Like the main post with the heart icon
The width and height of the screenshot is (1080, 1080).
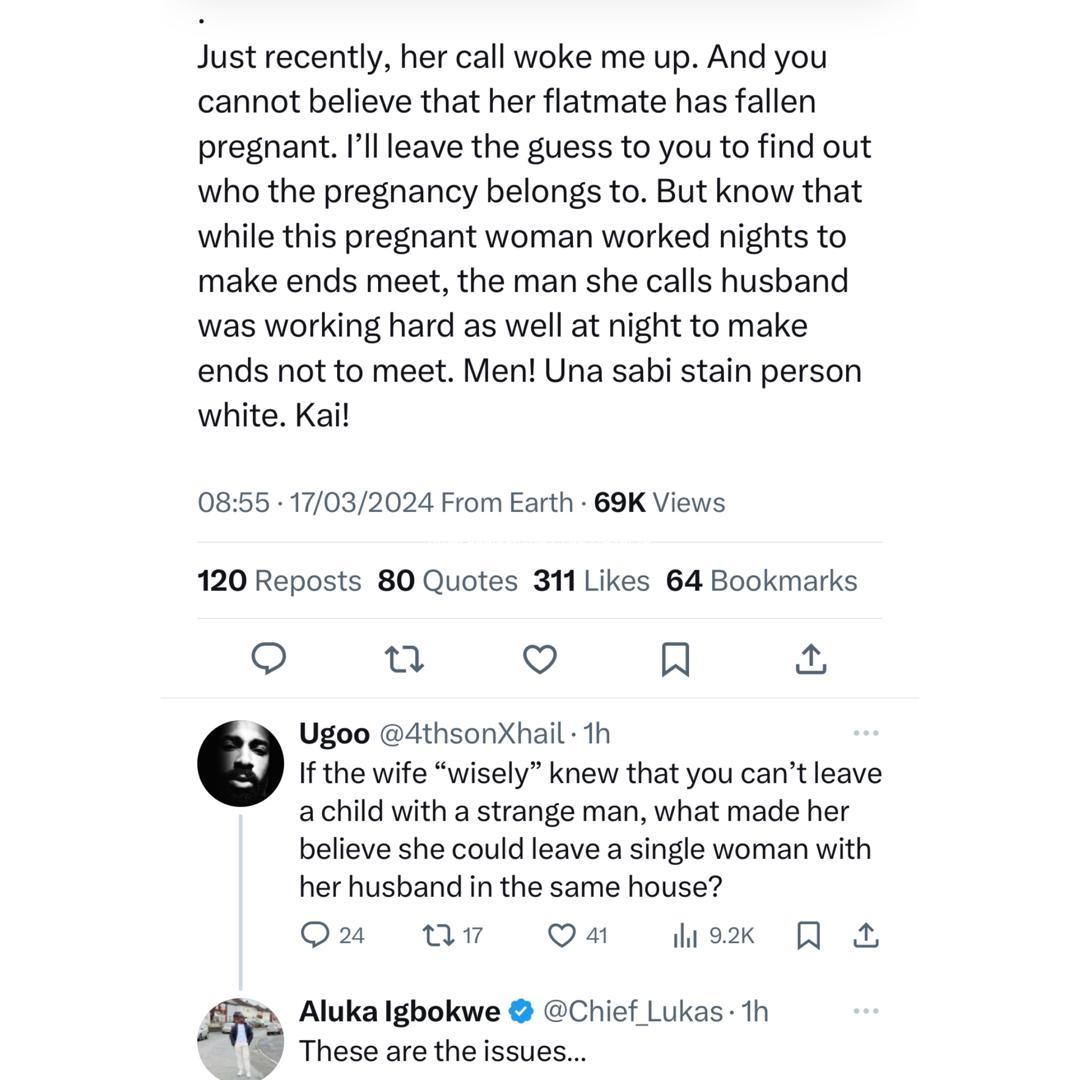[540, 659]
